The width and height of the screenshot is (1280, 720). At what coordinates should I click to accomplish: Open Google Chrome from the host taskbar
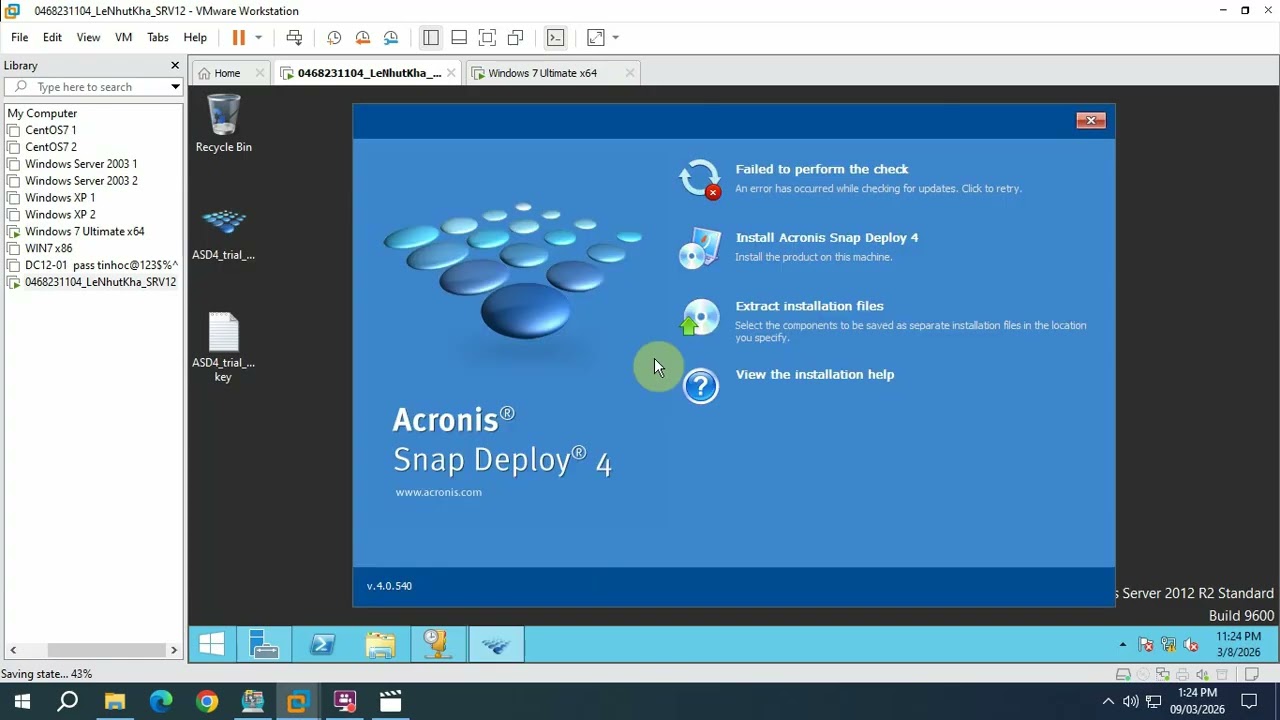click(x=207, y=702)
